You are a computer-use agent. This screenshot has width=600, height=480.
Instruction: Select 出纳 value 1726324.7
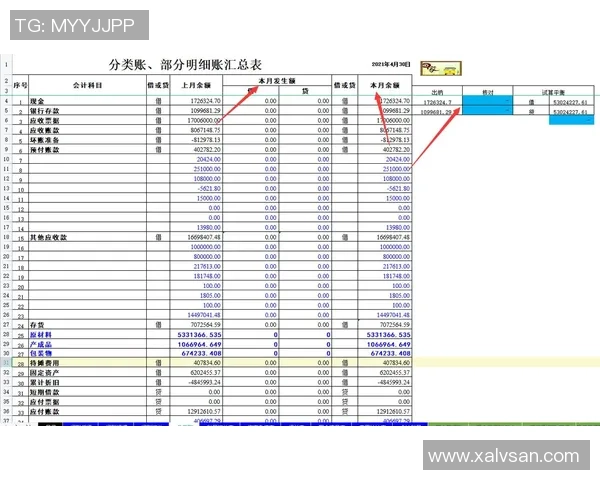437,102
